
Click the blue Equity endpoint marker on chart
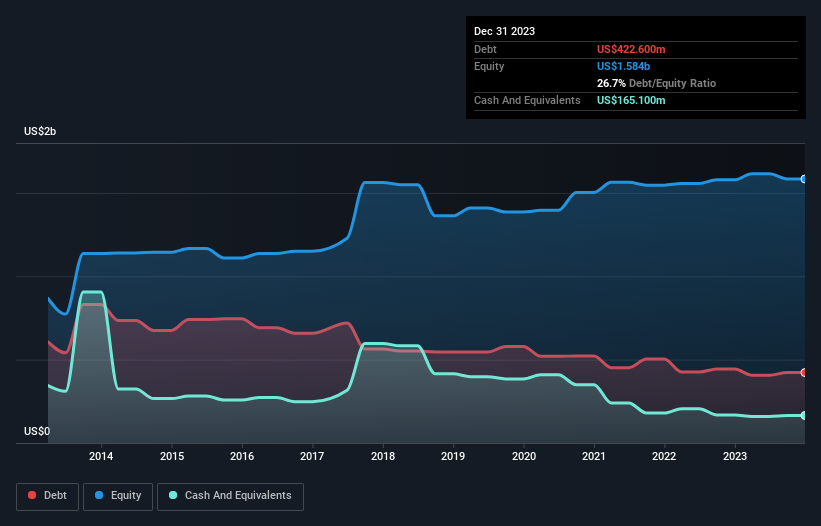(804, 179)
